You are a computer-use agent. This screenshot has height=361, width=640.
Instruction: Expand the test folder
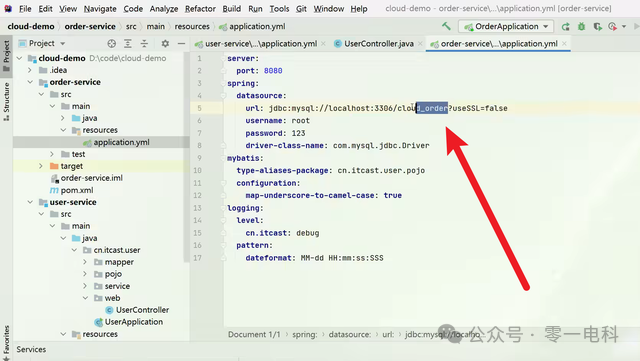[52, 154]
